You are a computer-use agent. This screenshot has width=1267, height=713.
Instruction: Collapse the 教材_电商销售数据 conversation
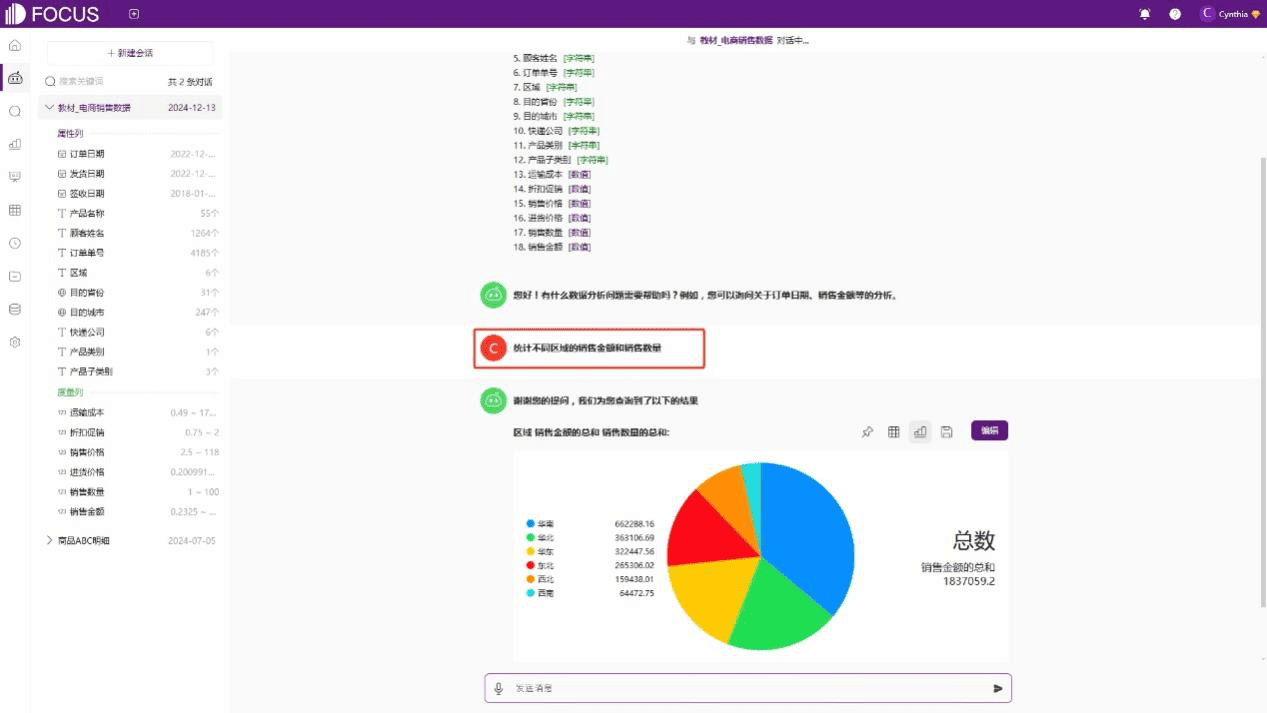click(50, 107)
